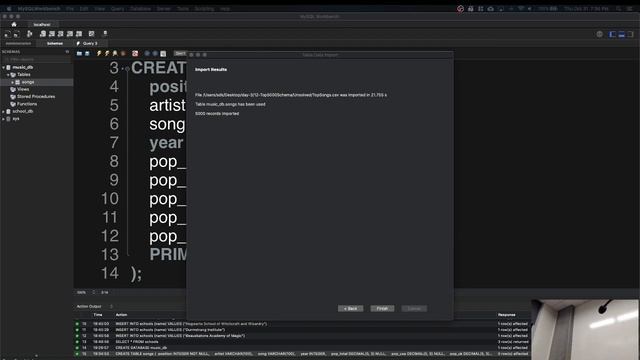Create a new stored procedure toolbar icon

tap(70, 34)
